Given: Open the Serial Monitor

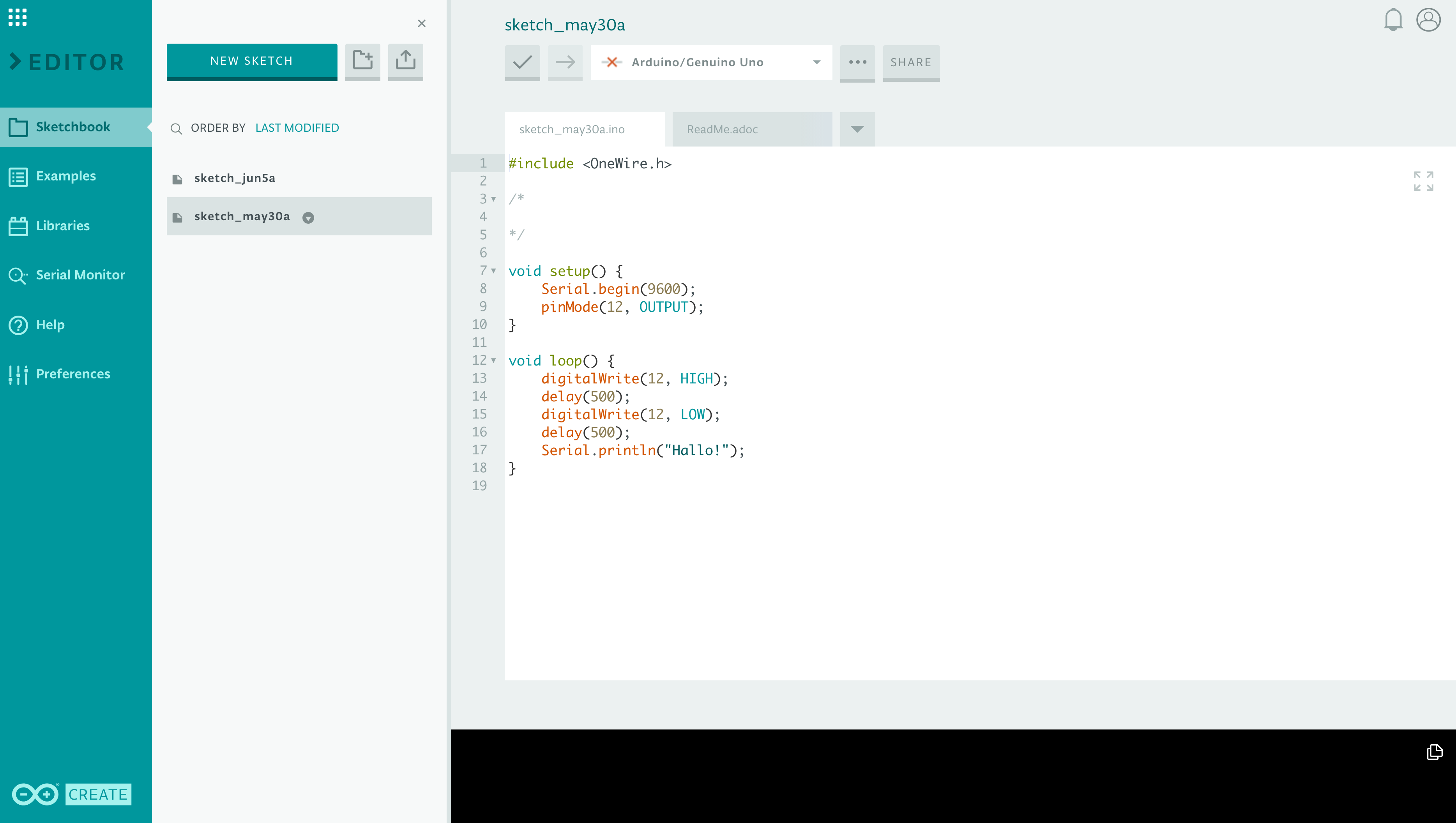Looking at the screenshot, I should click(80, 275).
